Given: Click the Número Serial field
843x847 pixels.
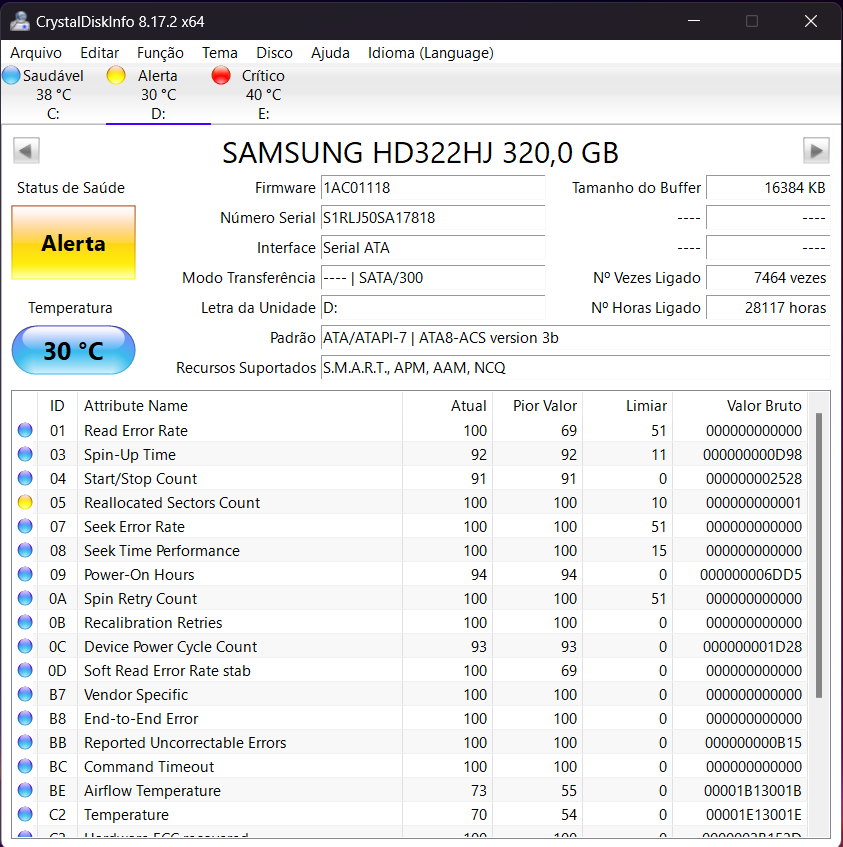Looking at the screenshot, I should point(433,218).
